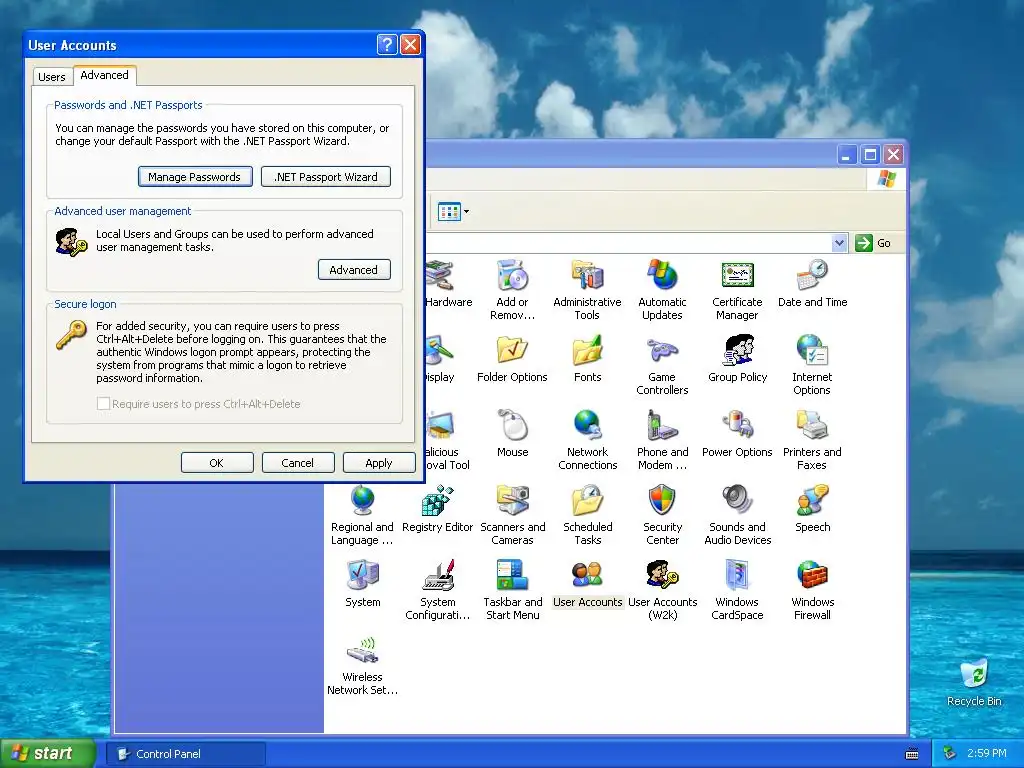Open the Add or Remove Programs icon
This screenshot has width=1024, height=768.
pyautogui.click(x=513, y=276)
